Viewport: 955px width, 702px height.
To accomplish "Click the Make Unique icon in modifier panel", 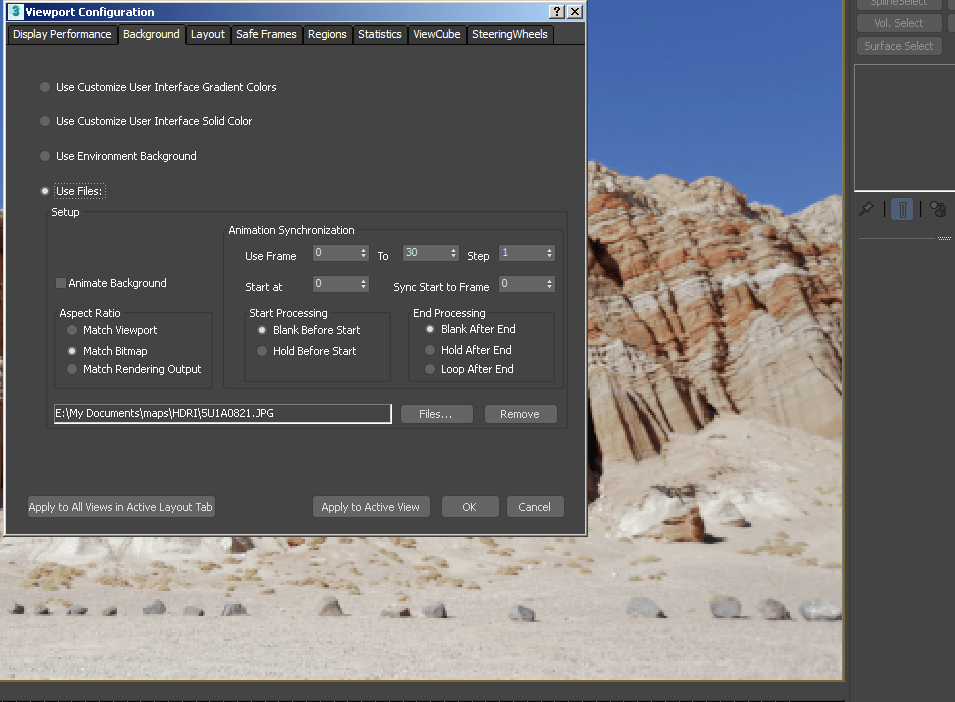I will 938,209.
